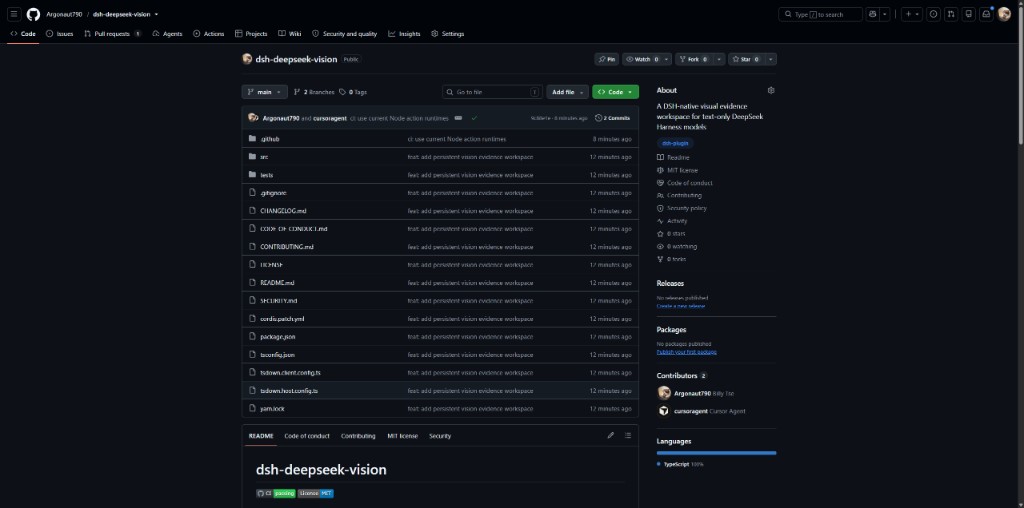
Task: Select the MIT license README tab
Action: [402, 436]
